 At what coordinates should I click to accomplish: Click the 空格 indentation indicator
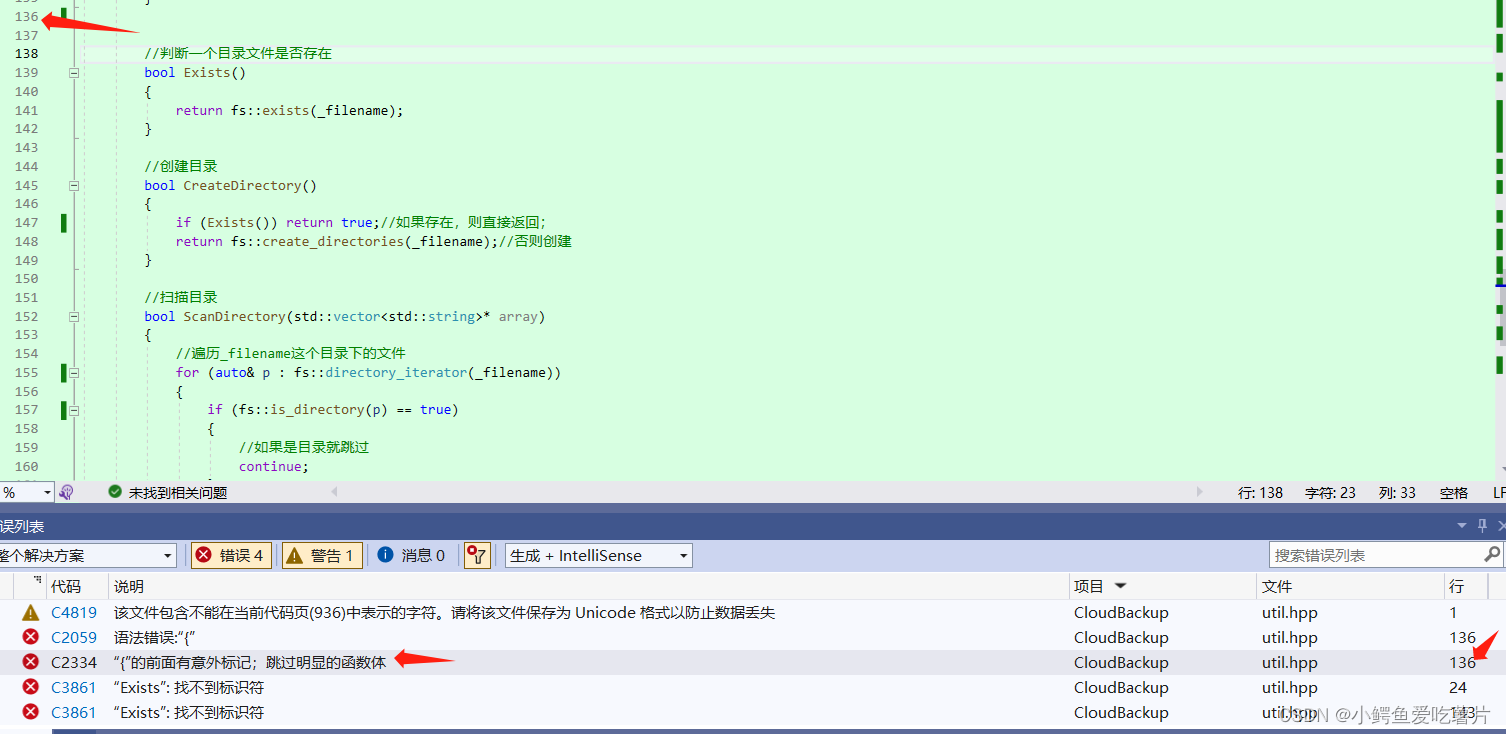point(1454,492)
